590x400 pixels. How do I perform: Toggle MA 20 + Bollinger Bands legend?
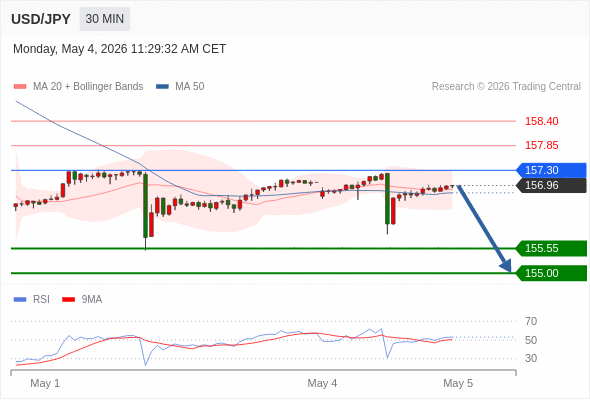[78, 87]
